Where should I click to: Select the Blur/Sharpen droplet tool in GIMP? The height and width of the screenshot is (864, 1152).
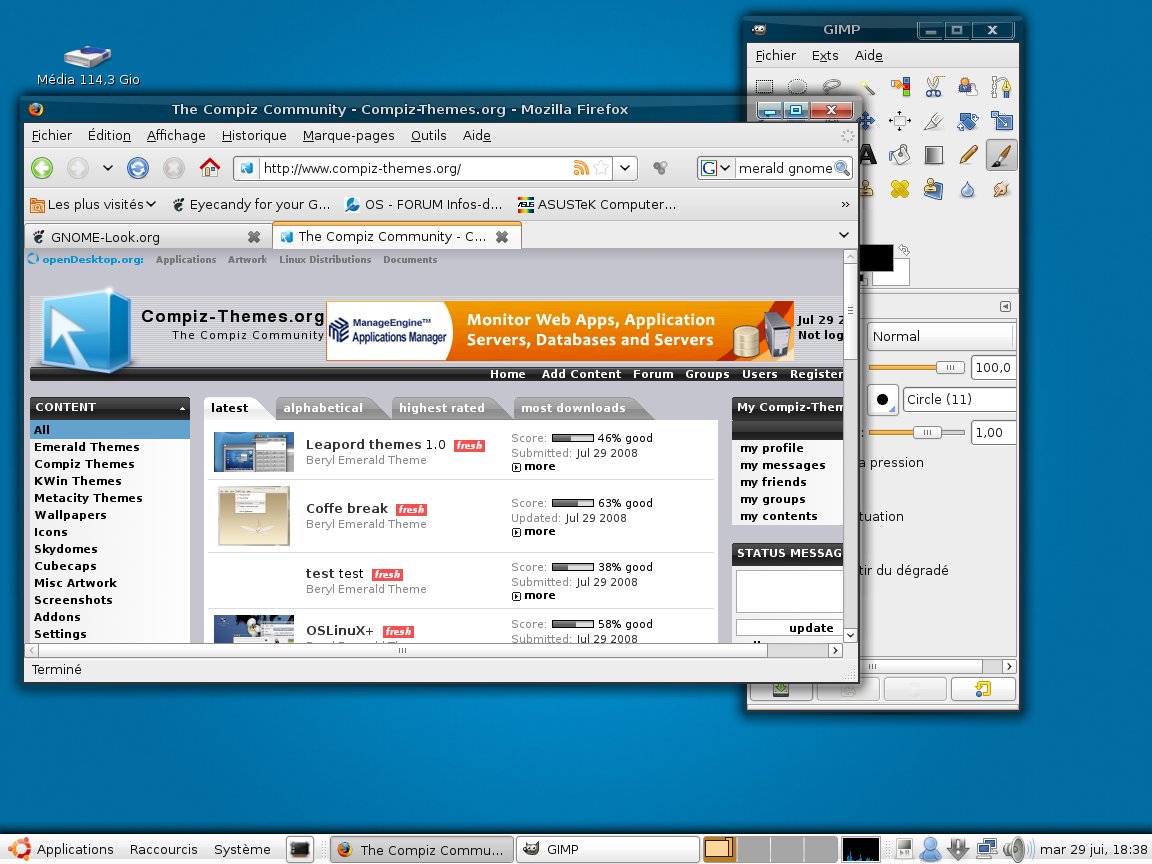pyautogui.click(x=968, y=190)
